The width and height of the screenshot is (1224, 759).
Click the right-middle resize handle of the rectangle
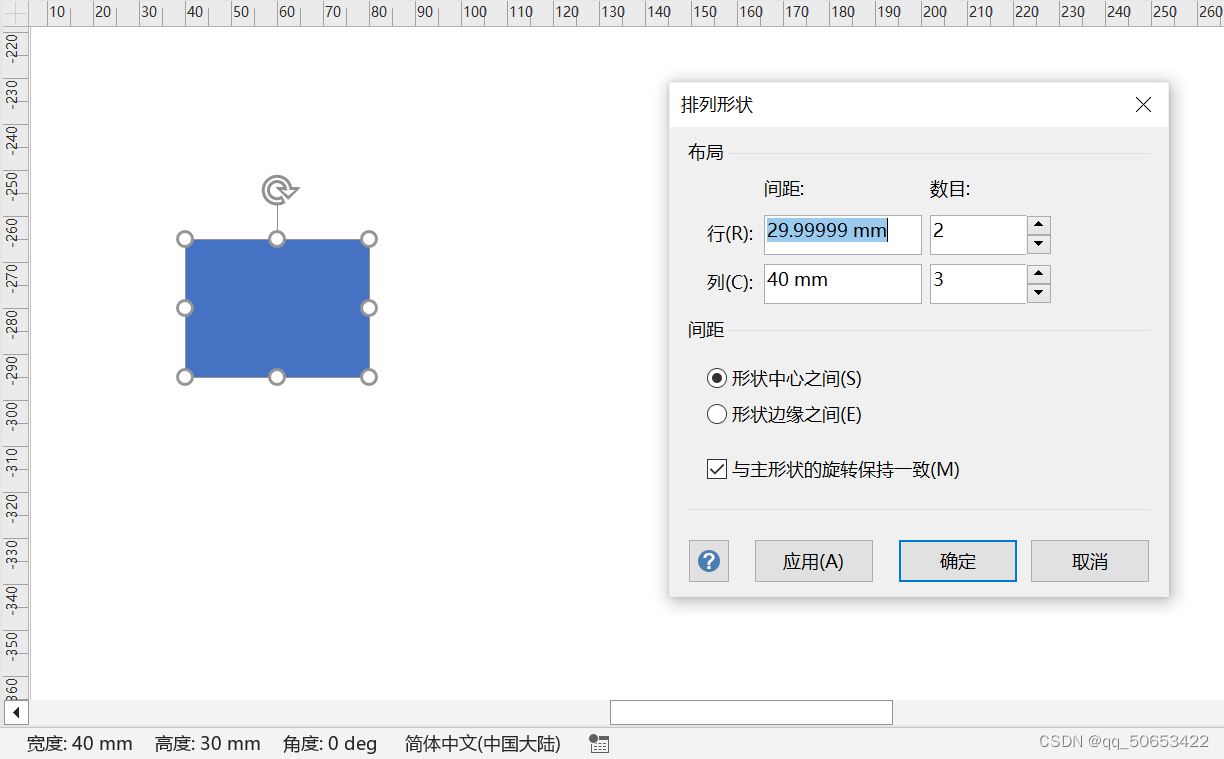point(369,308)
